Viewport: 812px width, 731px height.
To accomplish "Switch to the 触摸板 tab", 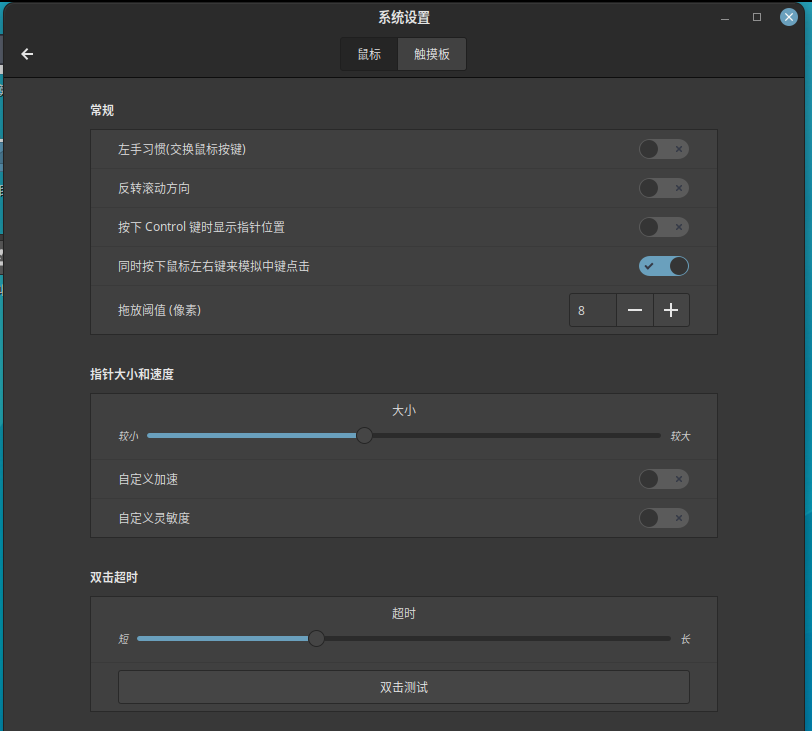I will 432,54.
